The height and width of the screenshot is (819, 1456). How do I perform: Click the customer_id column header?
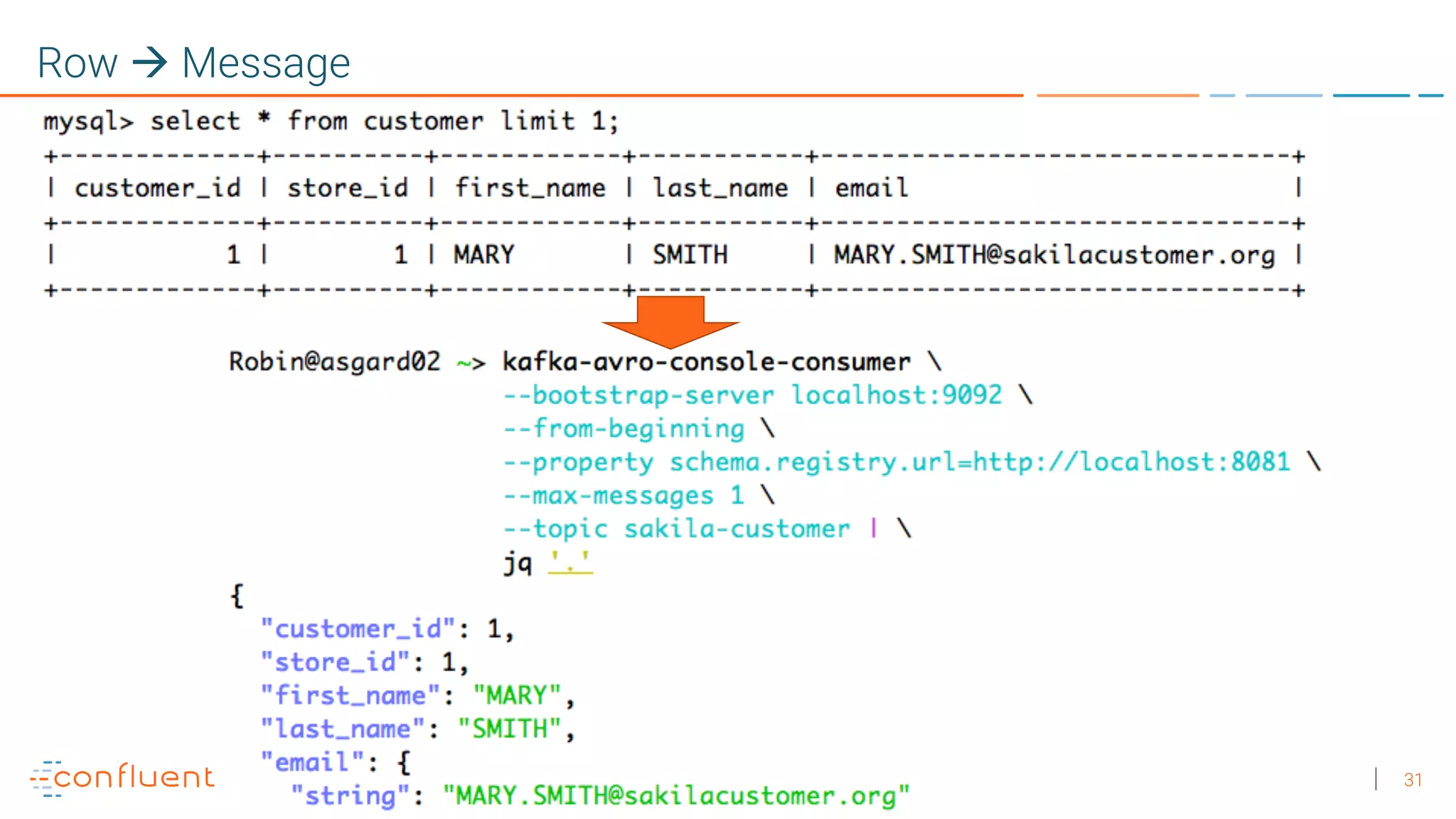coord(157,188)
